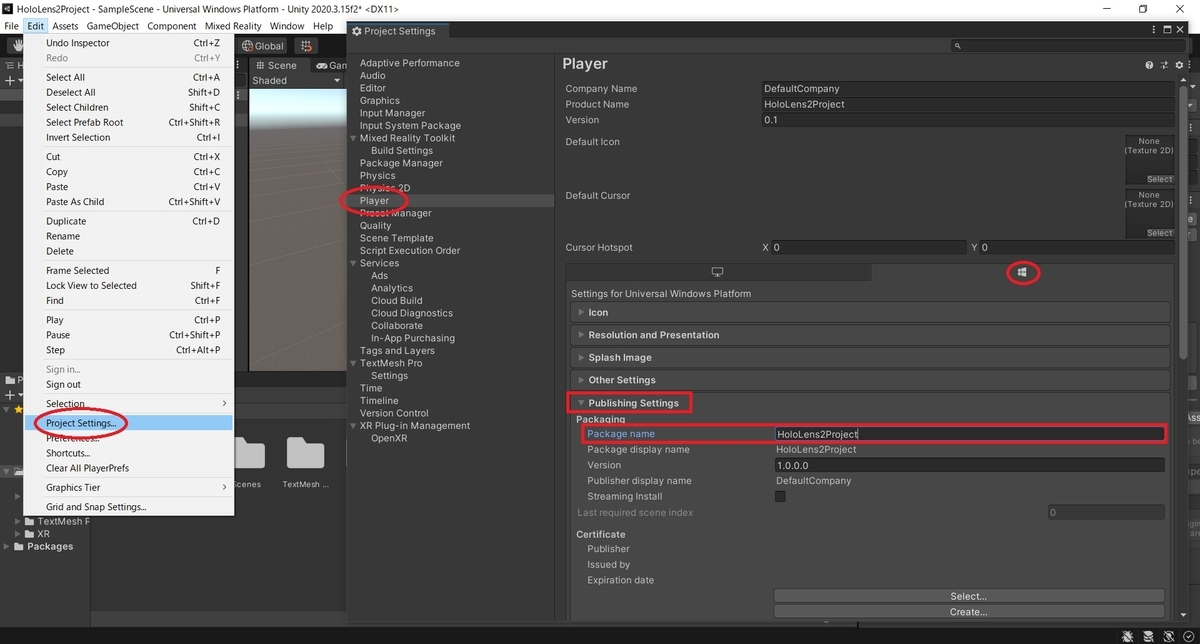Select Cloud Diagnostics under Services
Screen dimensions: 1200x644
pyautogui.click(x=412, y=313)
